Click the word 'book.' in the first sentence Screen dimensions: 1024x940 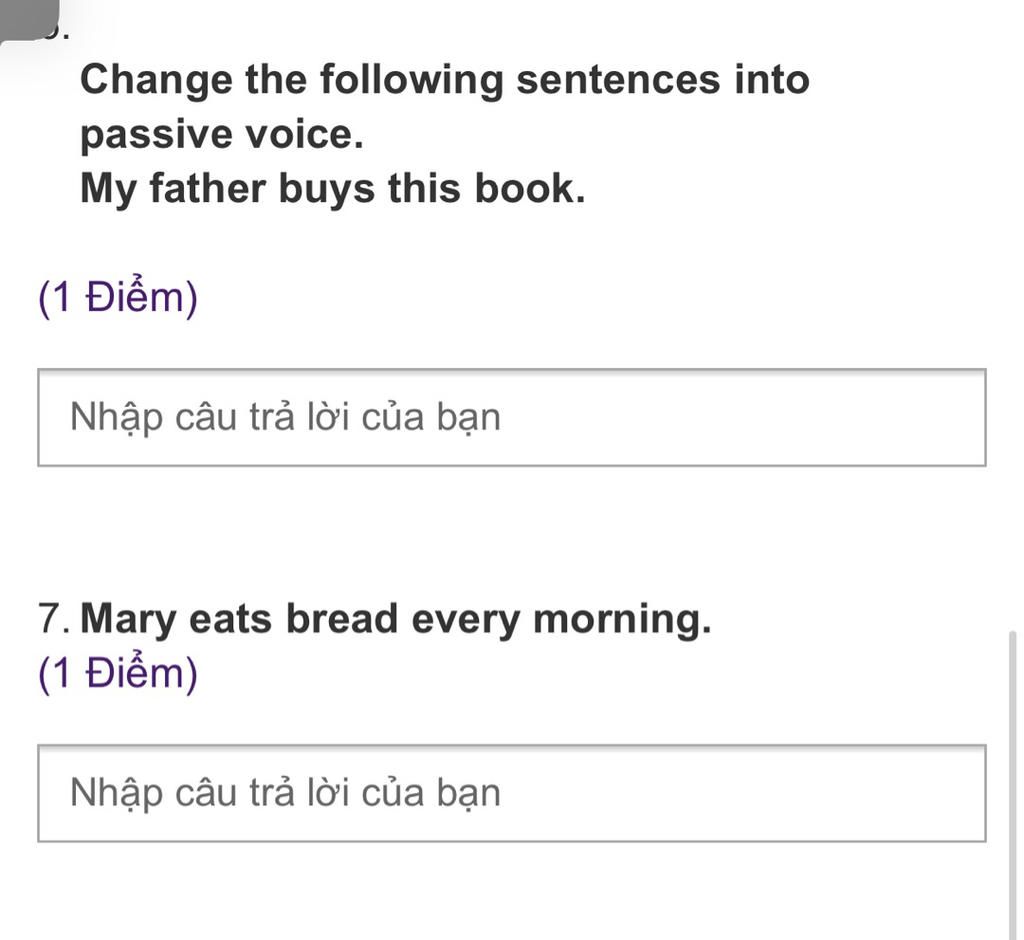(530, 189)
